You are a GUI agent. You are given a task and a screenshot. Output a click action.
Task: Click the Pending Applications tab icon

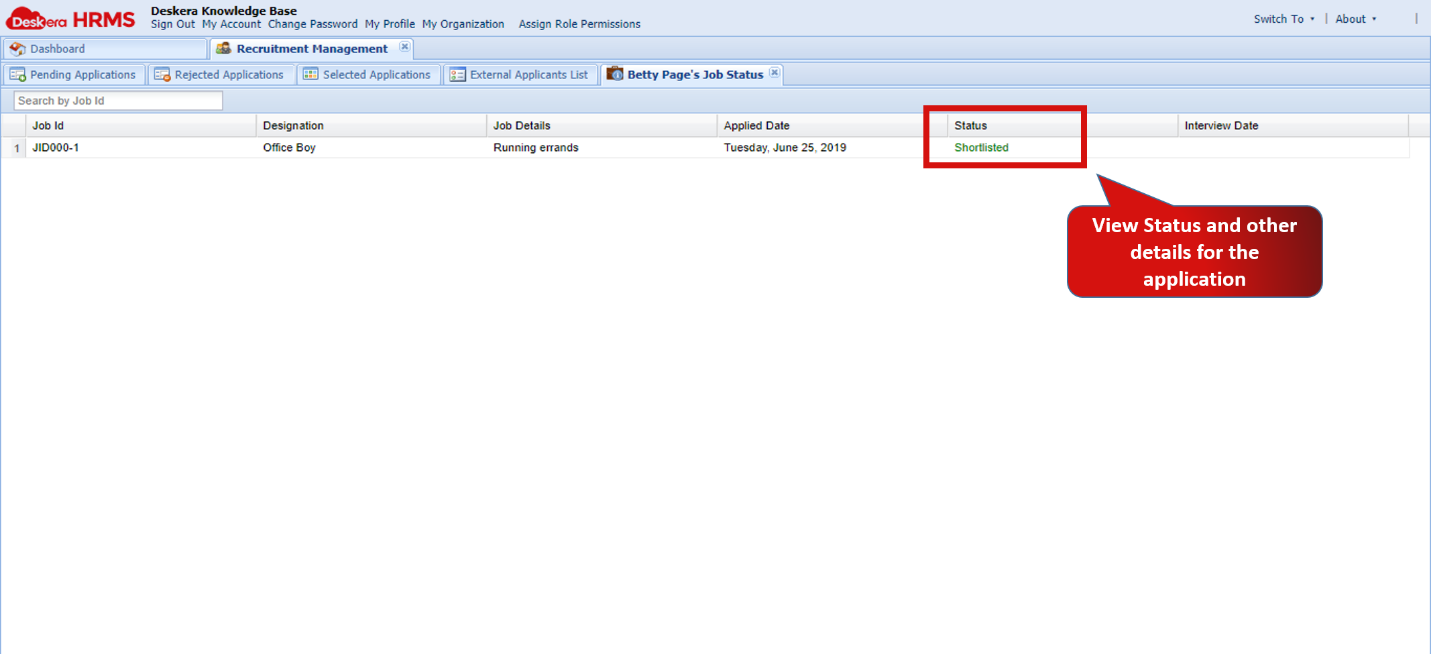[18, 75]
